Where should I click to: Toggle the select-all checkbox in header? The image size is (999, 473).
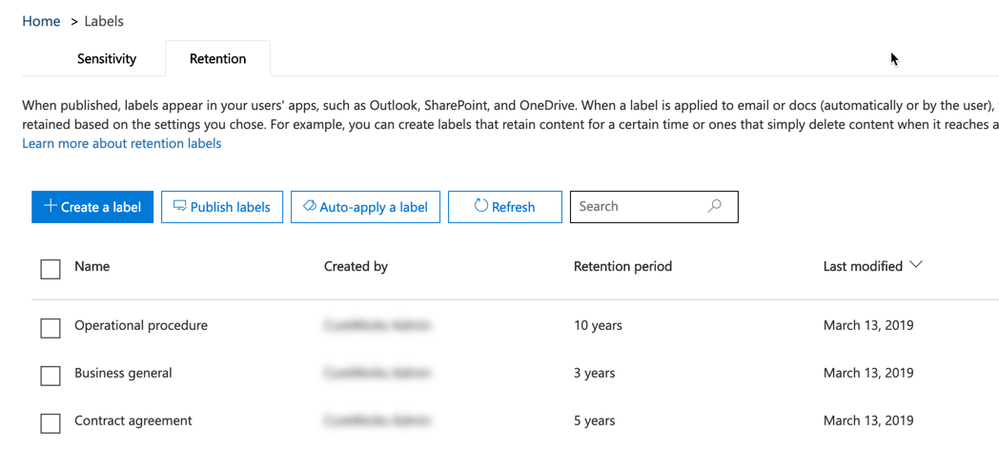click(x=50, y=269)
